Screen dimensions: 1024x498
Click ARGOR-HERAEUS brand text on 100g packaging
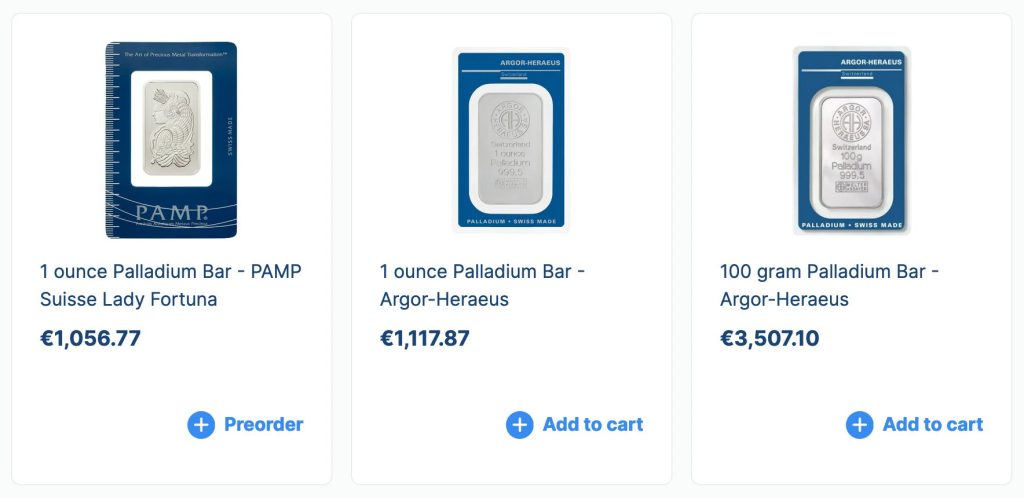click(x=872, y=62)
